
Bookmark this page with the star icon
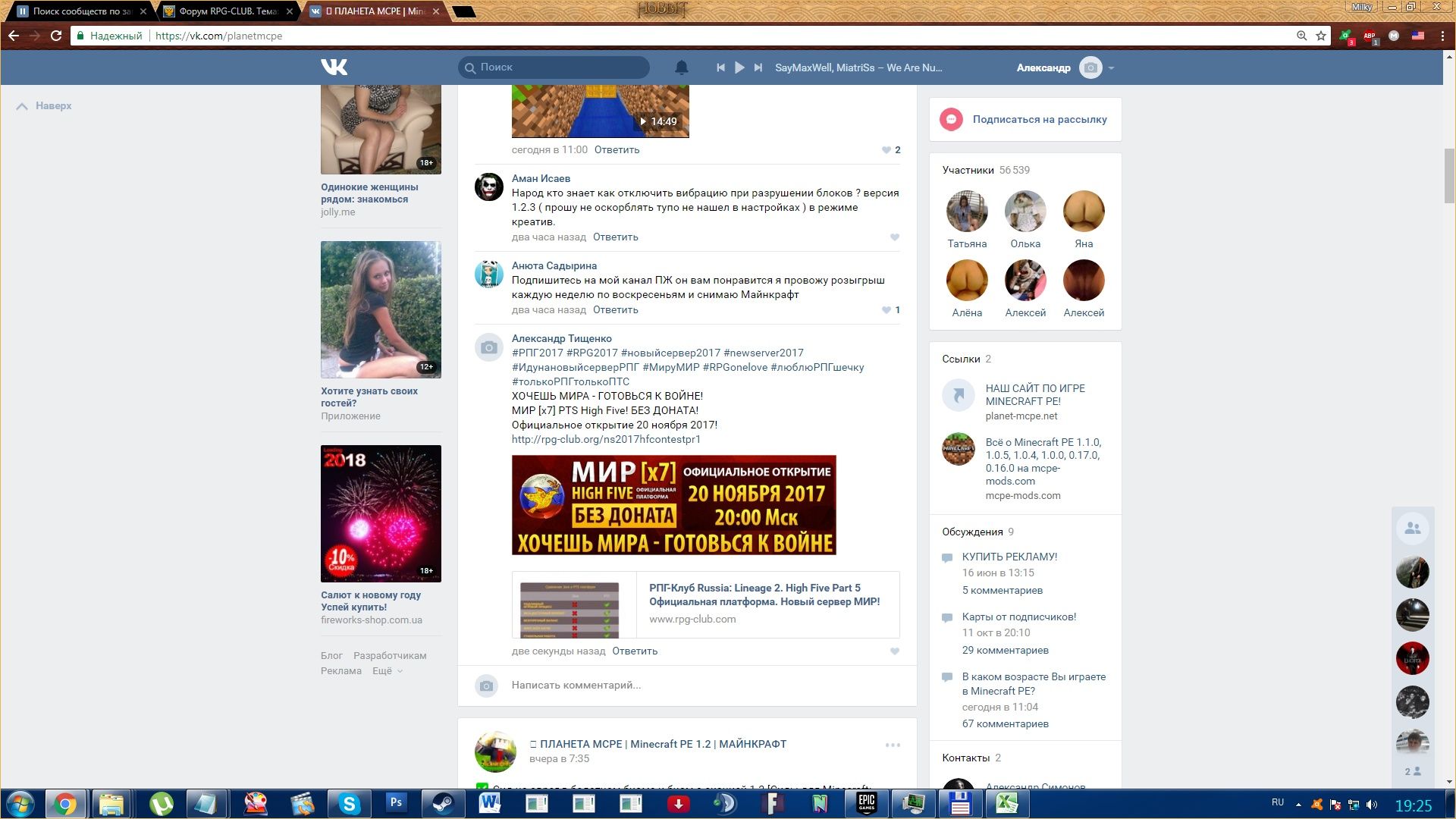pos(1321,36)
